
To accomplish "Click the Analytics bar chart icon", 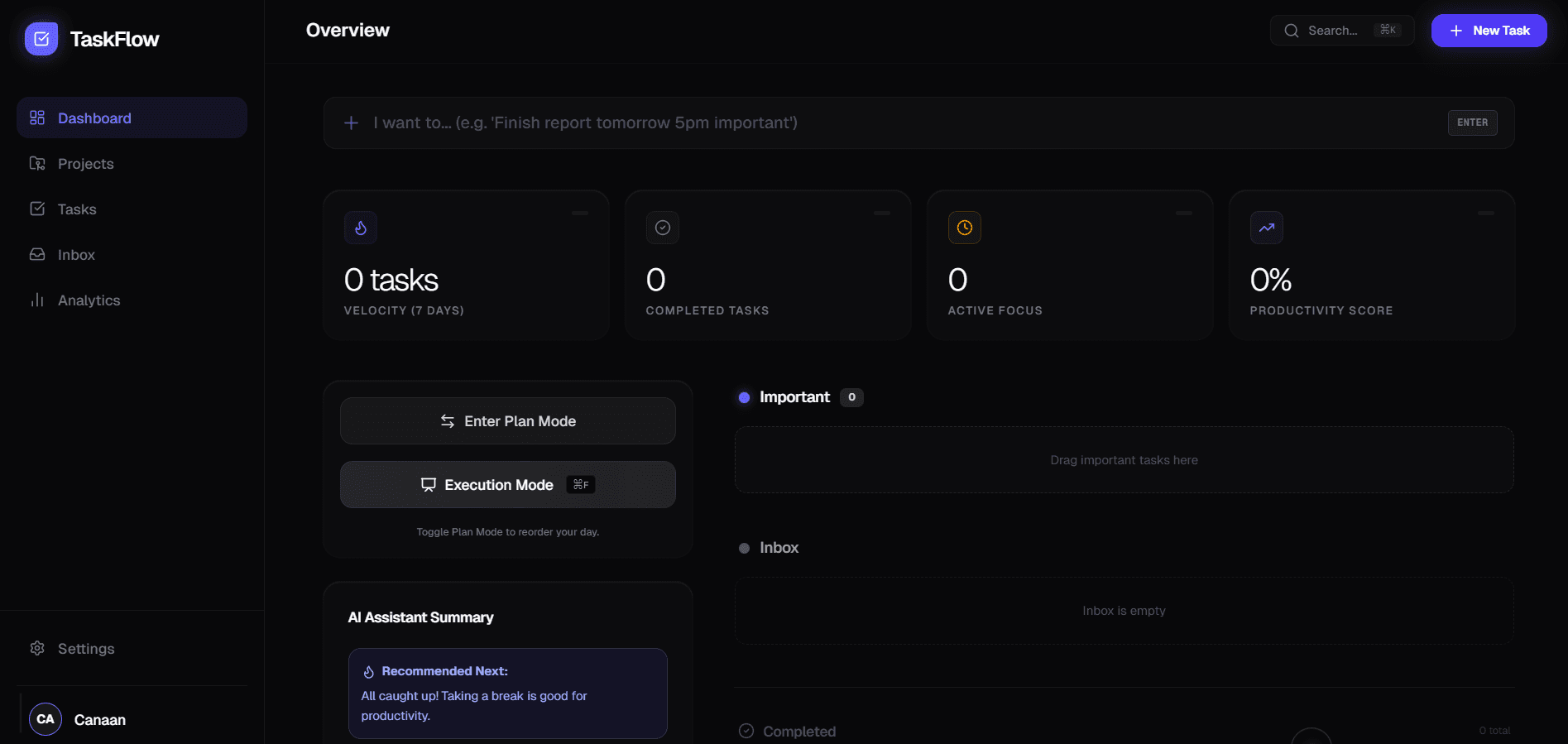I will coord(37,300).
